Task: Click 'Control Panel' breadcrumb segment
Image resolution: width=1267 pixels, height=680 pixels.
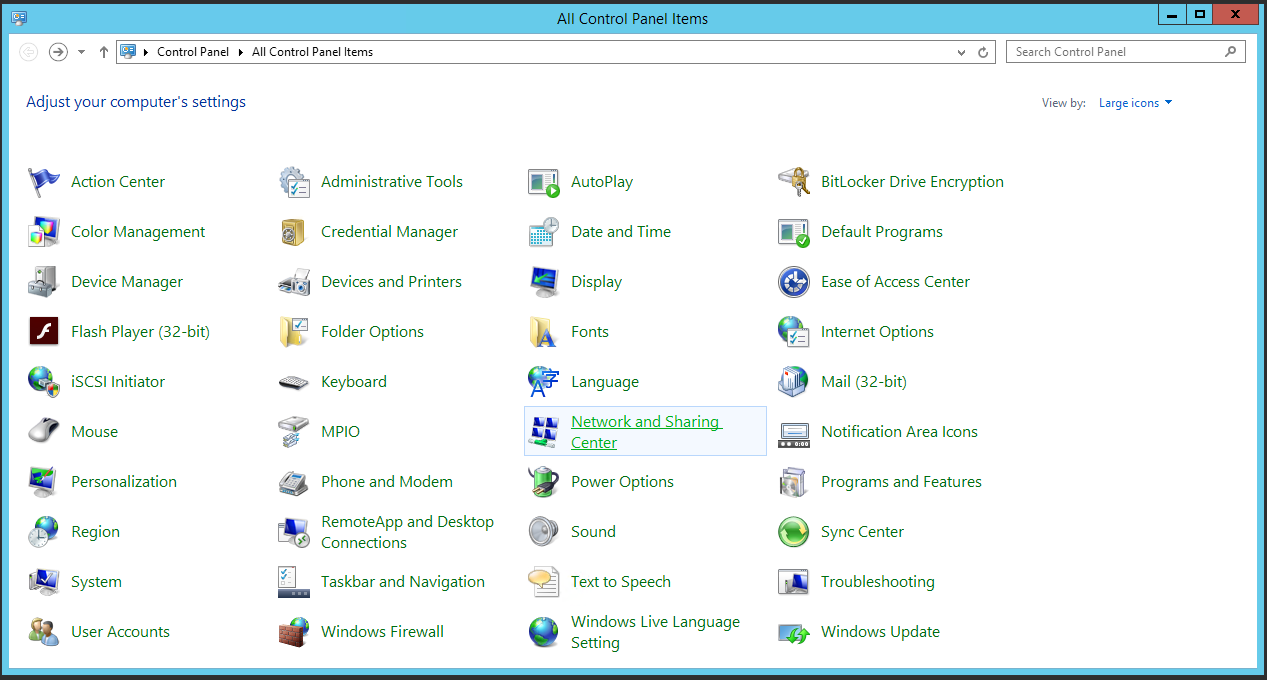Action: coord(193,52)
